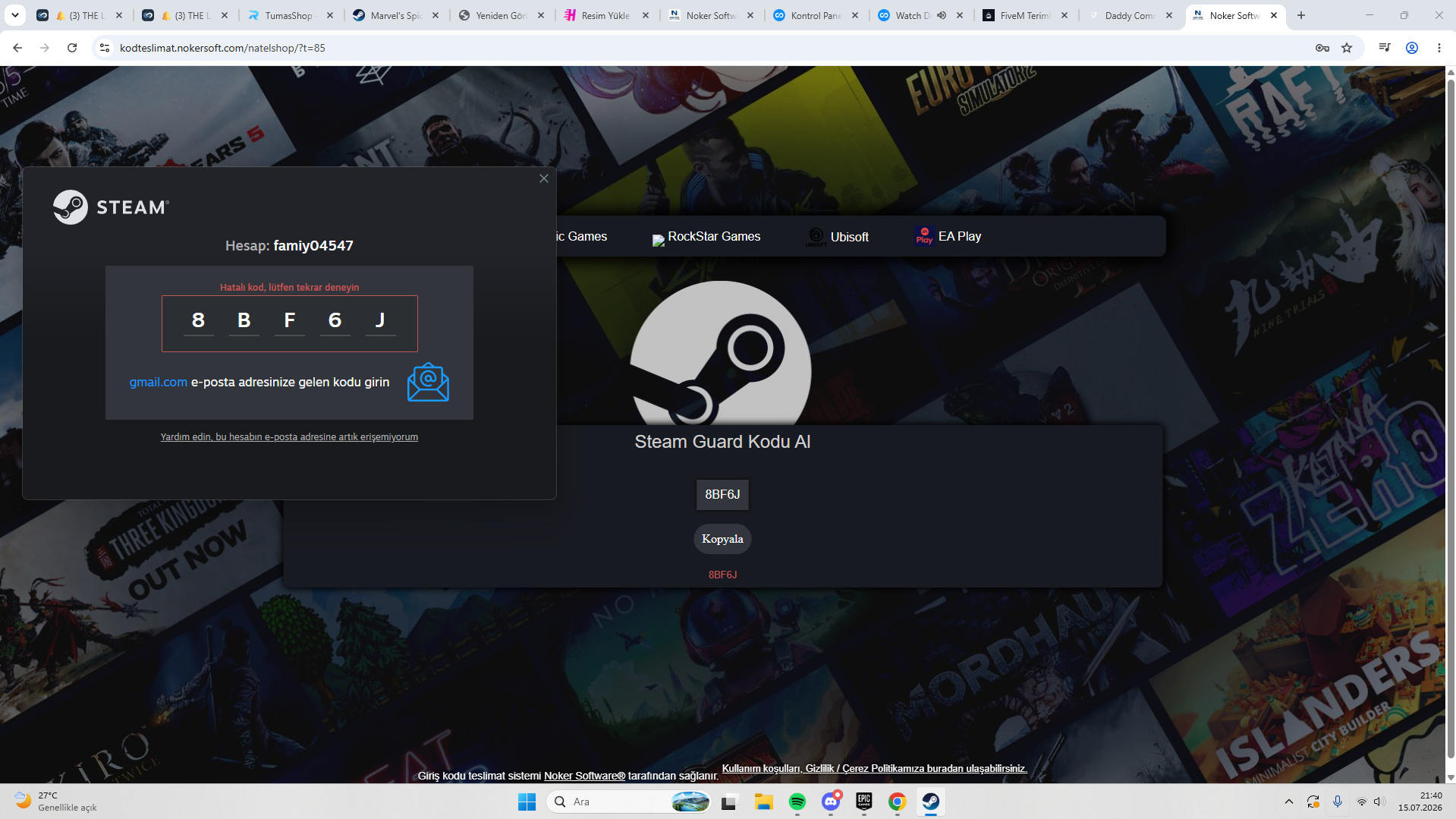The height and width of the screenshot is (819, 1456).
Task: Show hidden system tray icons
Action: 1288,802
